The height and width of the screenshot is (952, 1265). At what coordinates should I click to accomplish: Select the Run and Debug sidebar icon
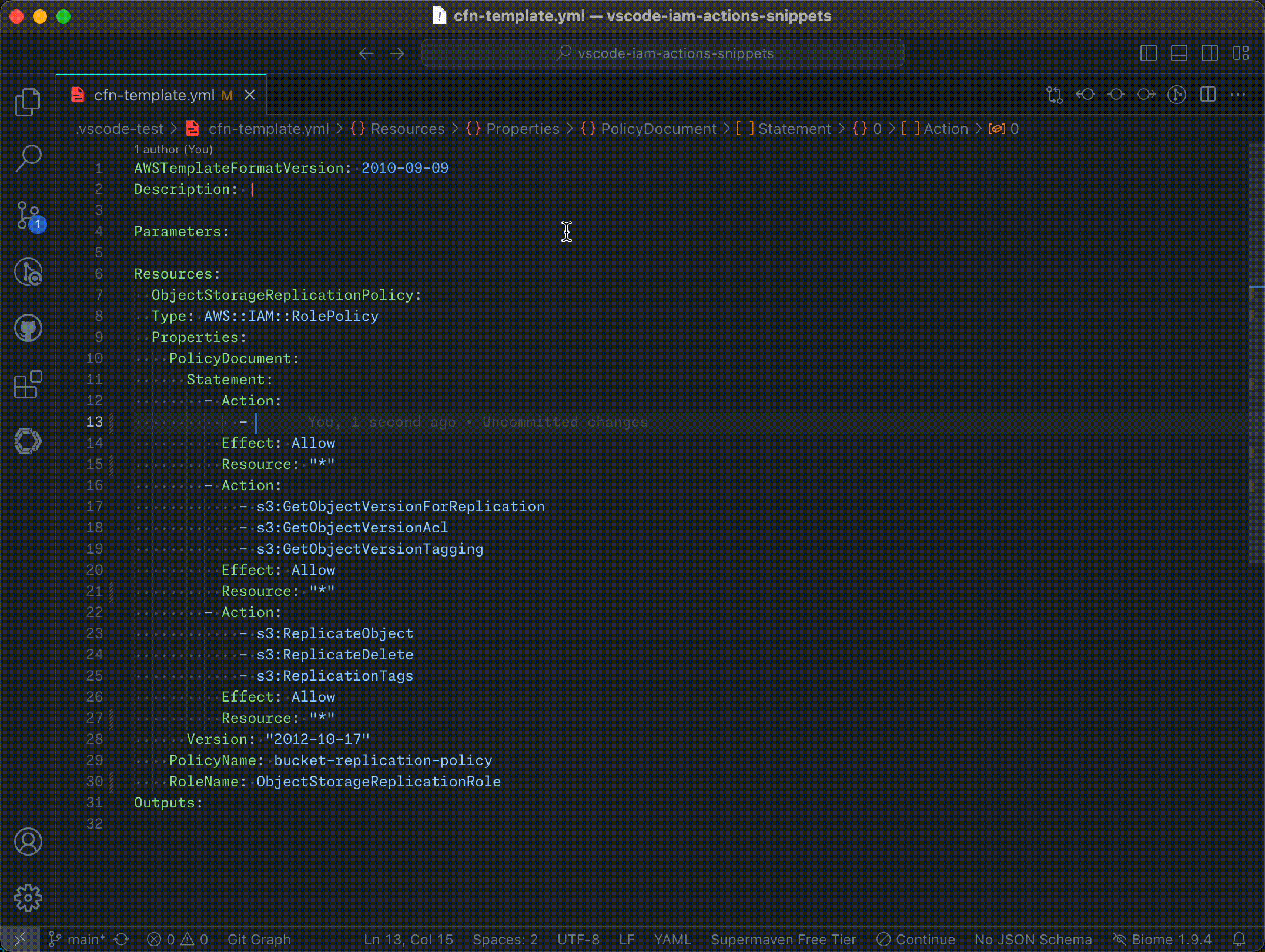tap(28, 271)
